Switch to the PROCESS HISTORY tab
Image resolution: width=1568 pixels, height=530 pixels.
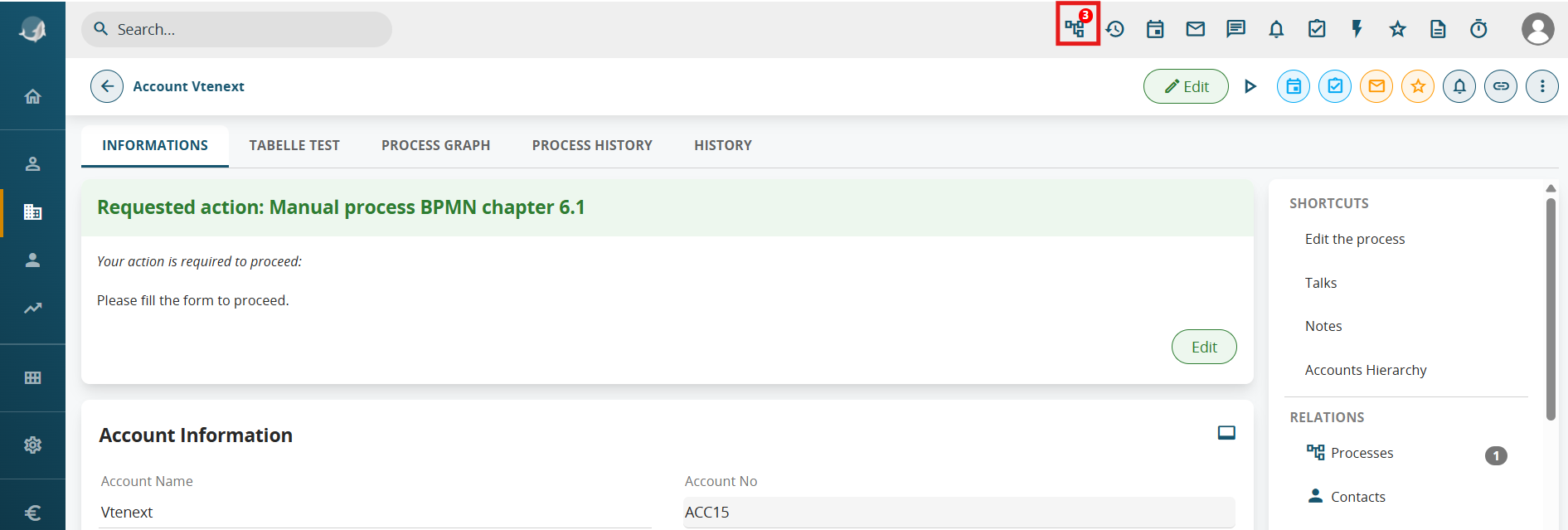[x=592, y=145]
